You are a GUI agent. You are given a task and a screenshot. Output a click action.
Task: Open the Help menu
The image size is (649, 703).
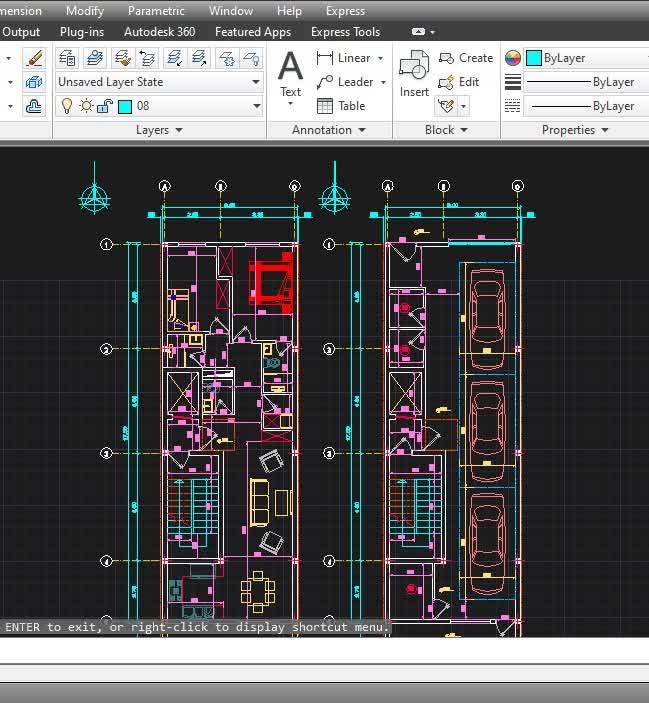[289, 11]
